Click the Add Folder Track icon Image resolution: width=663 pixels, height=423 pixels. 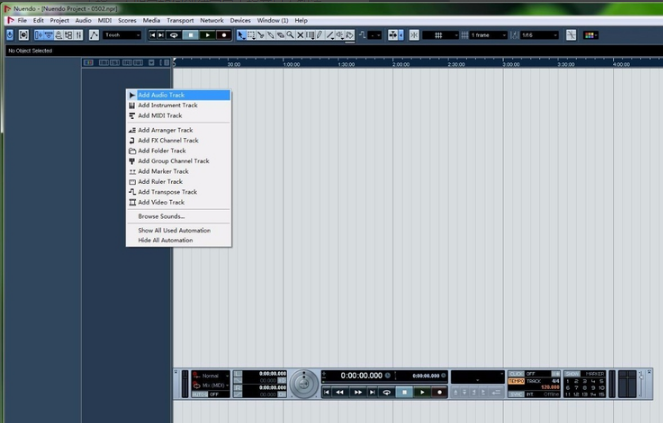(x=132, y=151)
